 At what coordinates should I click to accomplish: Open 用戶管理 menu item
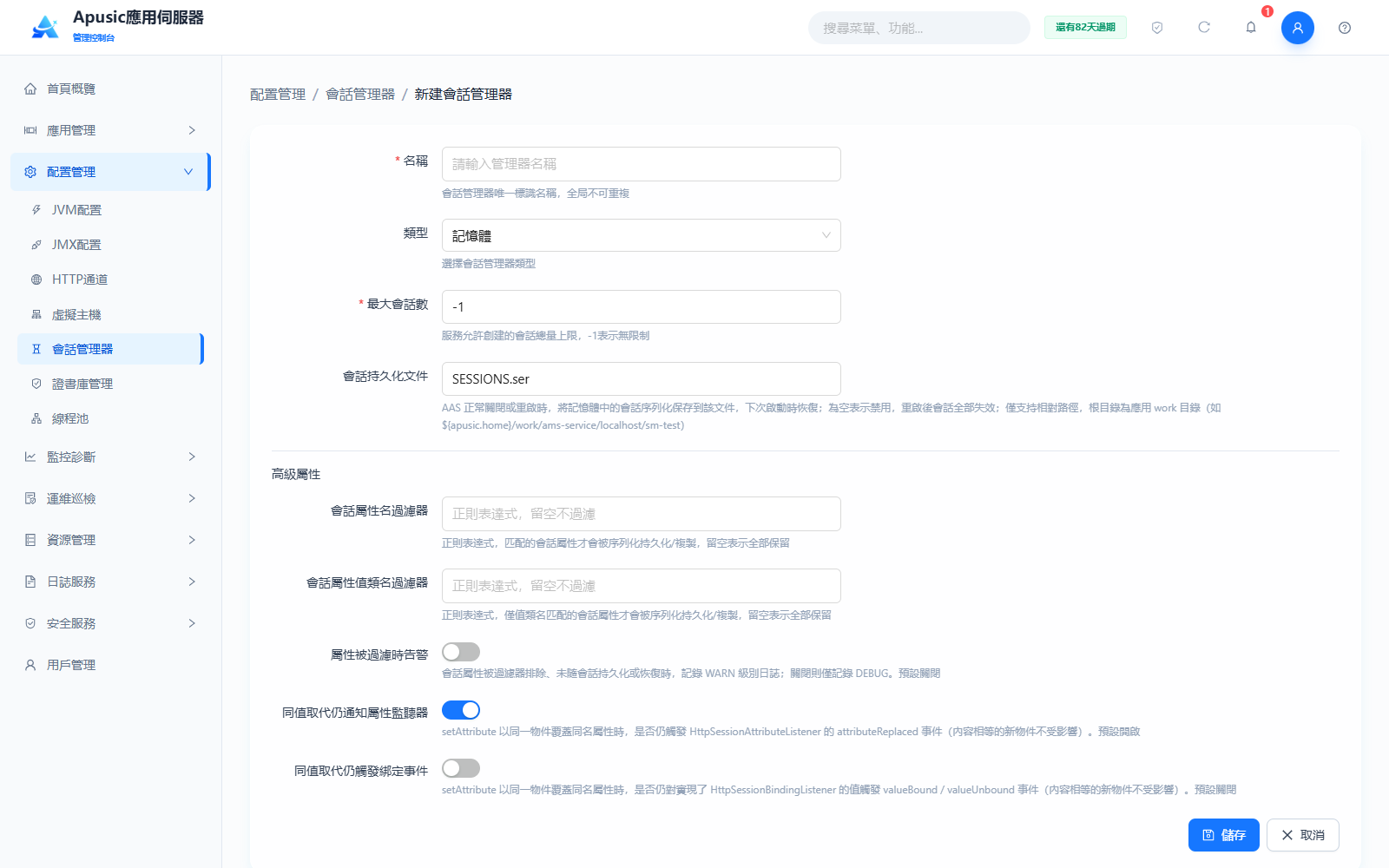(x=110, y=665)
